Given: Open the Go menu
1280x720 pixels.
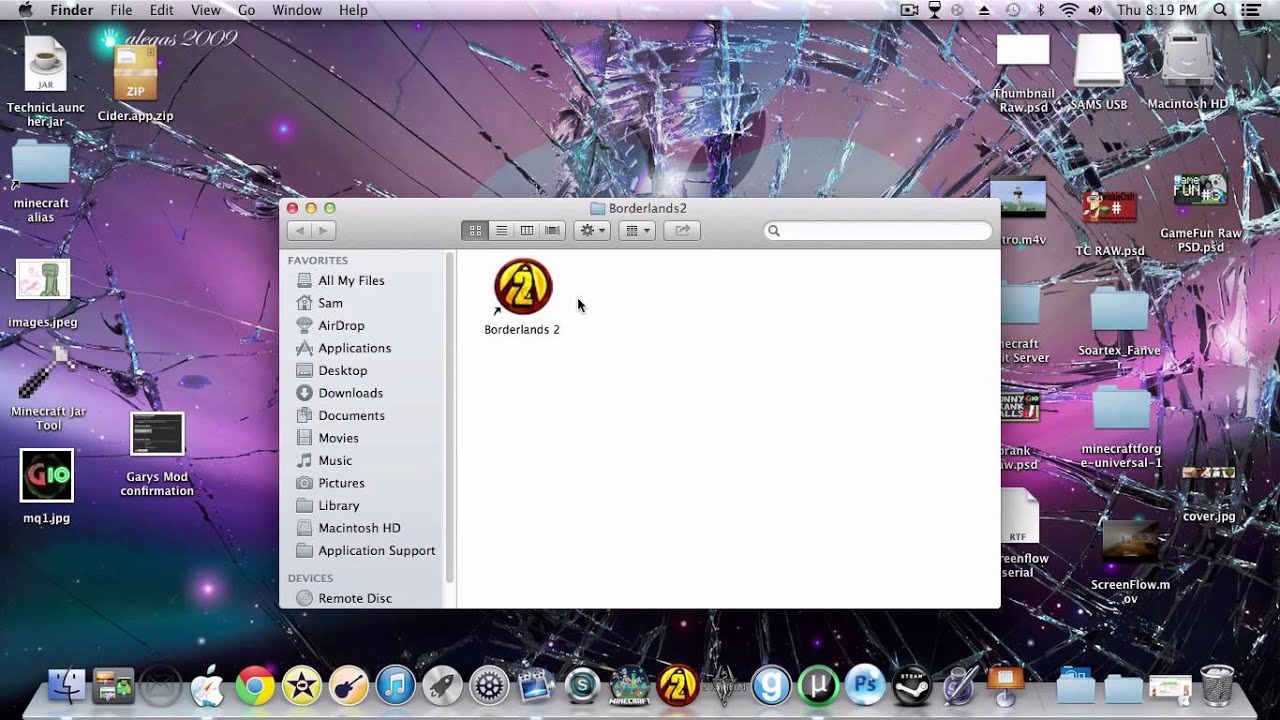Looking at the screenshot, I should 246,10.
